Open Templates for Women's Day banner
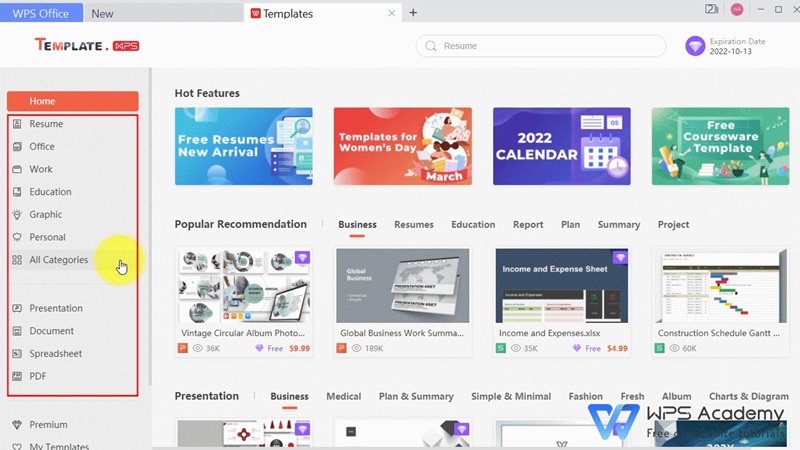 click(403, 146)
